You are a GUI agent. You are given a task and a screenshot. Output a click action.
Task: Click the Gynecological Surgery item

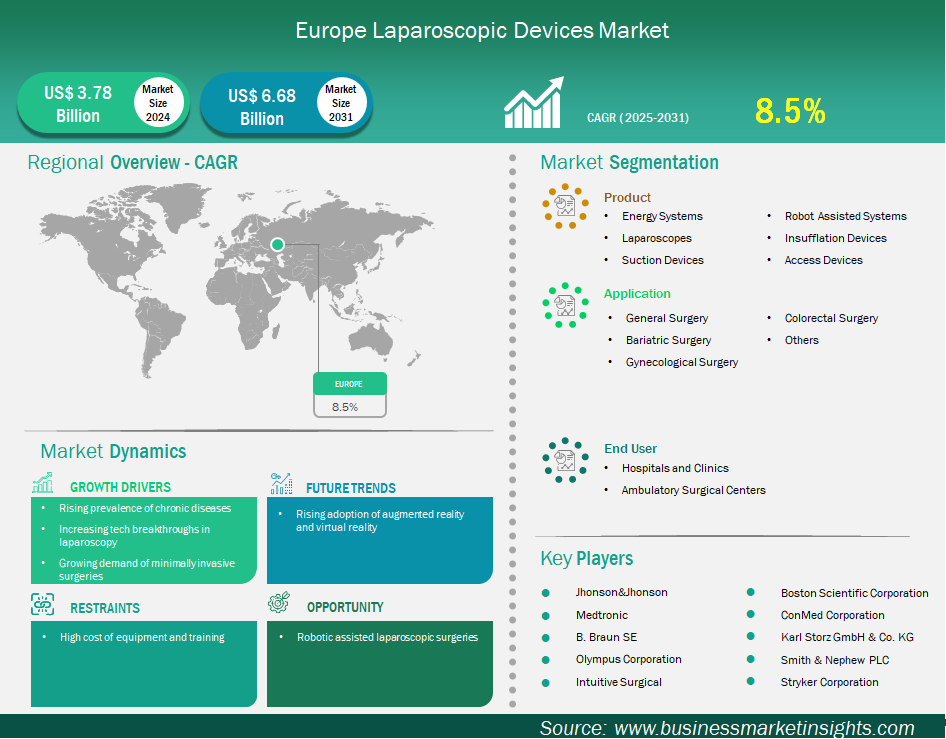pyautogui.click(x=682, y=362)
